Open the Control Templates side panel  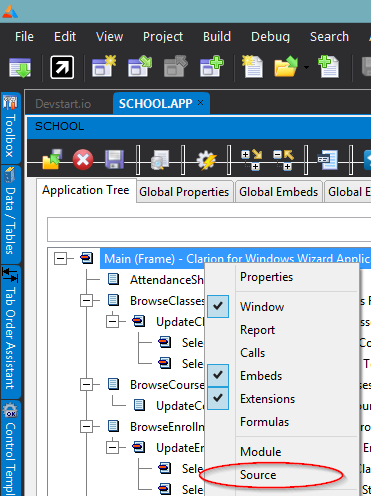(11, 448)
